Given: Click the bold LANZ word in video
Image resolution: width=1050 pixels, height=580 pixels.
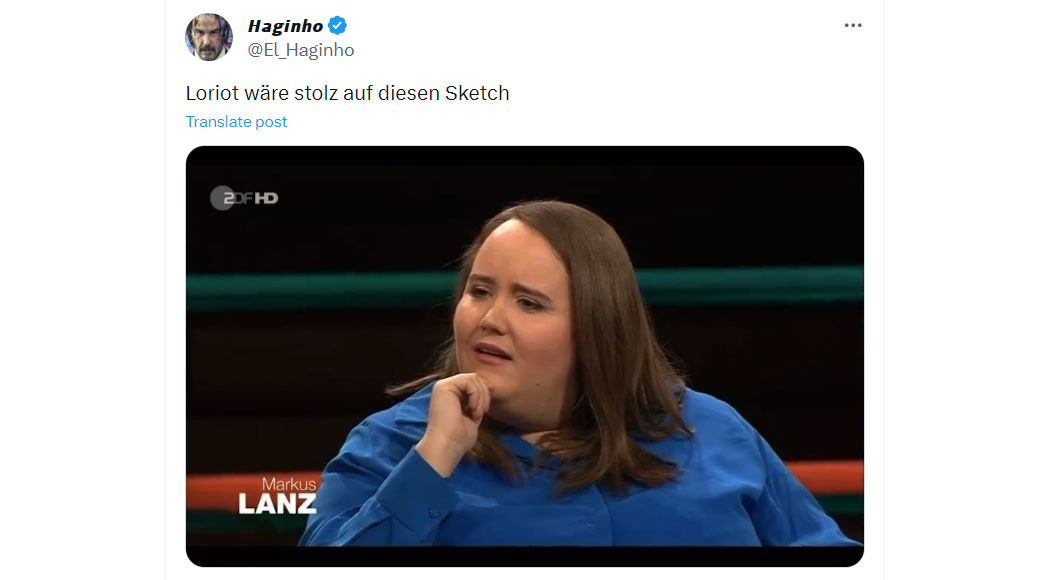Looking at the screenshot, I should pyautogui.click(x=277, y=504).
